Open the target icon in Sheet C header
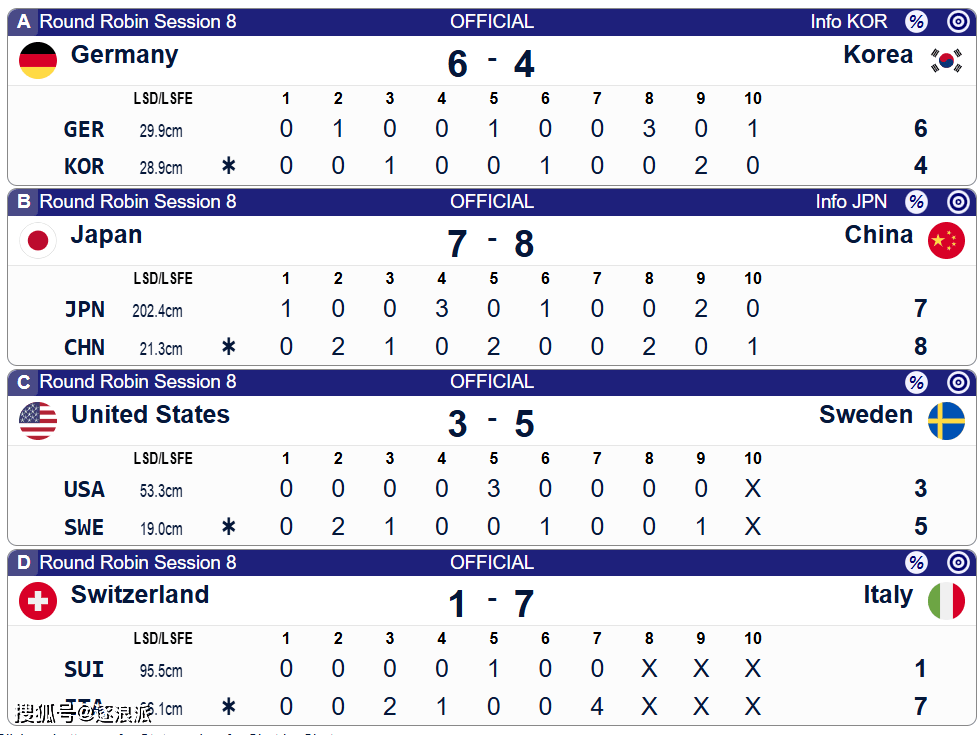The image size is (980, 735). coord(958,382)
